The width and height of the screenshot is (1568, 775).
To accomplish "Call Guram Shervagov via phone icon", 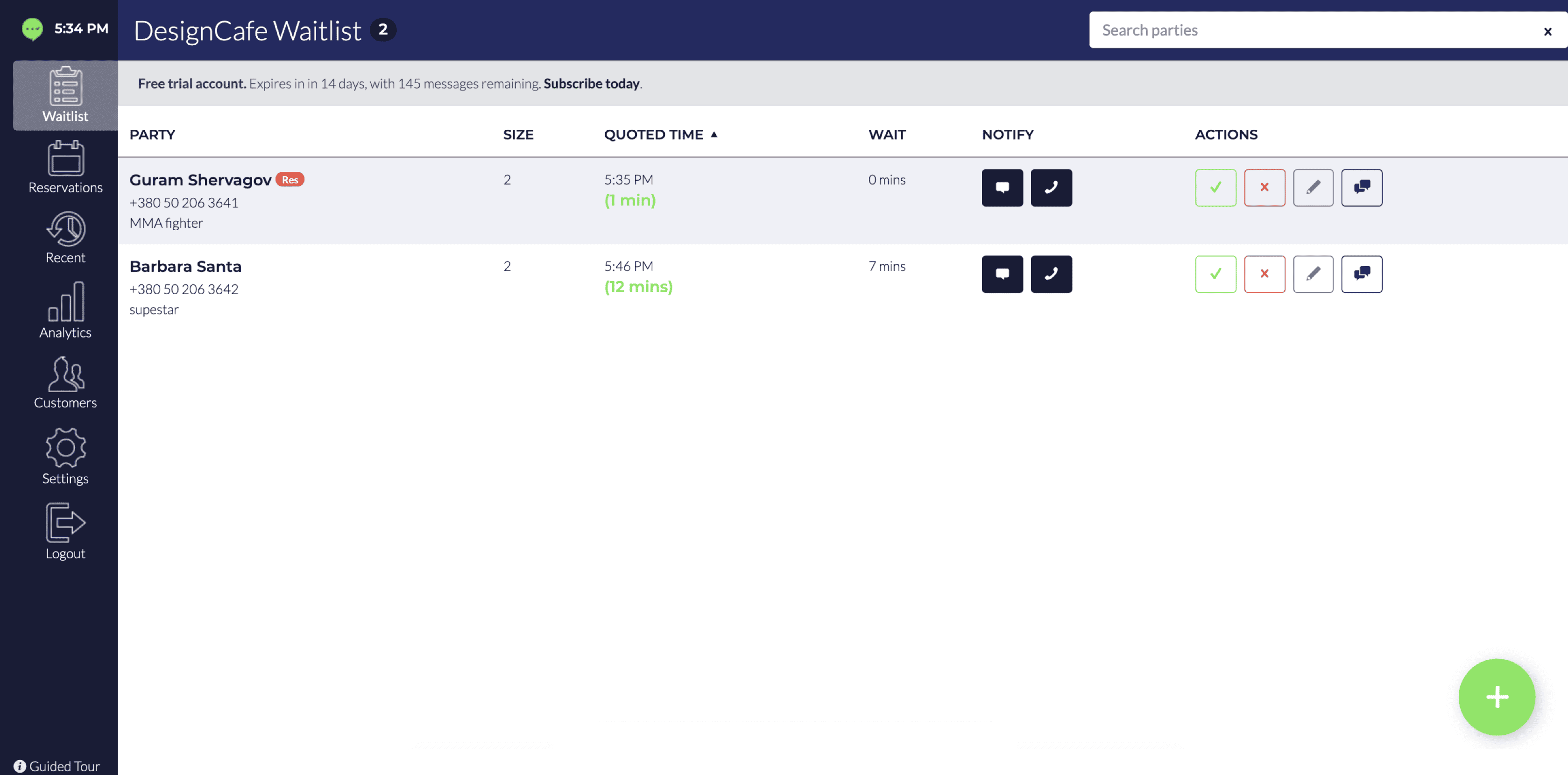I will pyautogui.click(x=1051, y=188).
